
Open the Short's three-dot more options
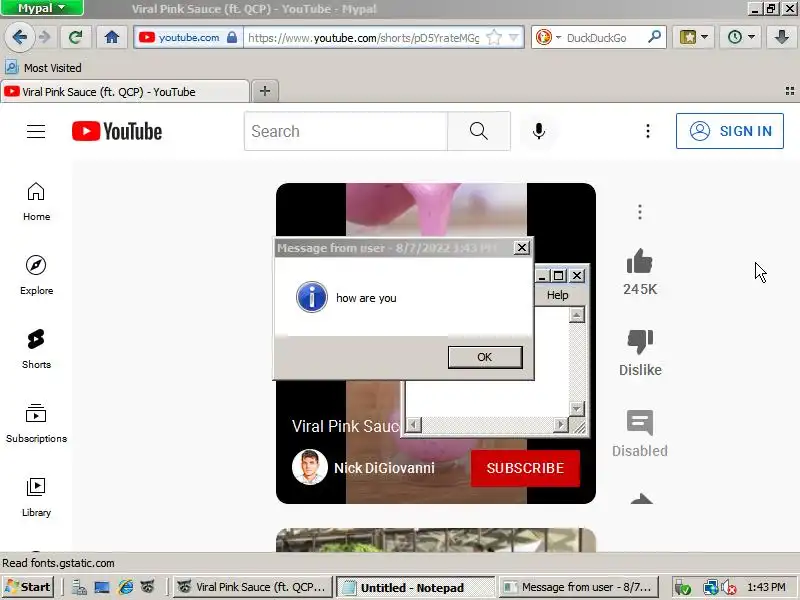tap(640, 212)
